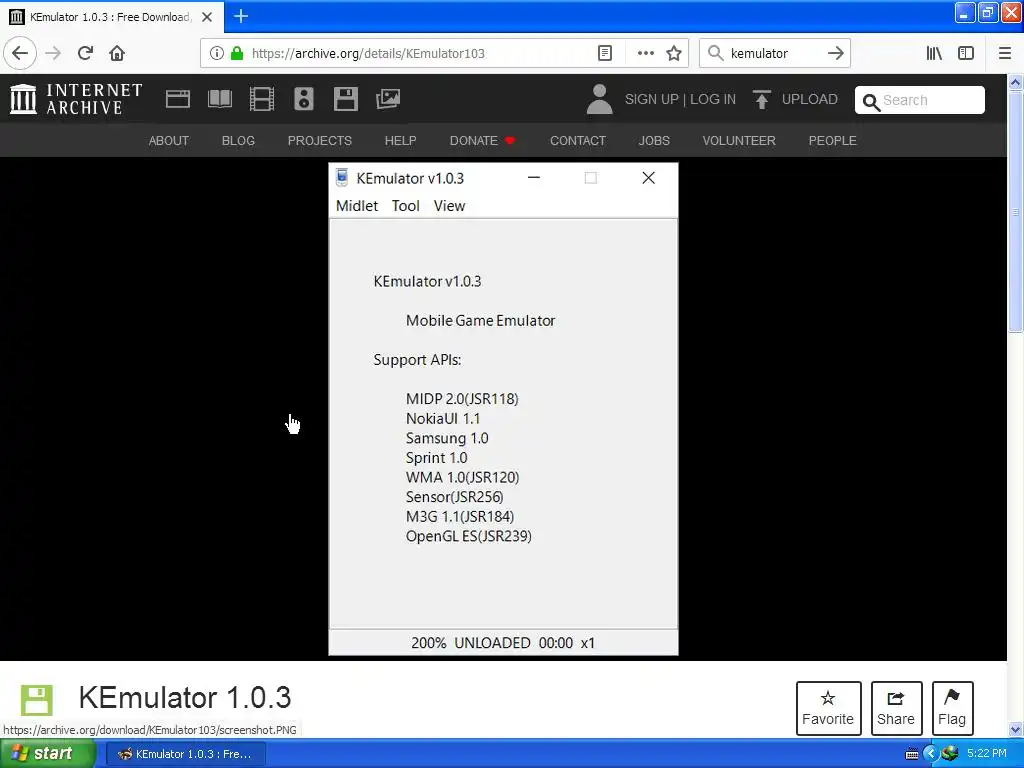Focus the Internet Archive Search field
This screenshot has height=768, width=1024.
point(920,100)
